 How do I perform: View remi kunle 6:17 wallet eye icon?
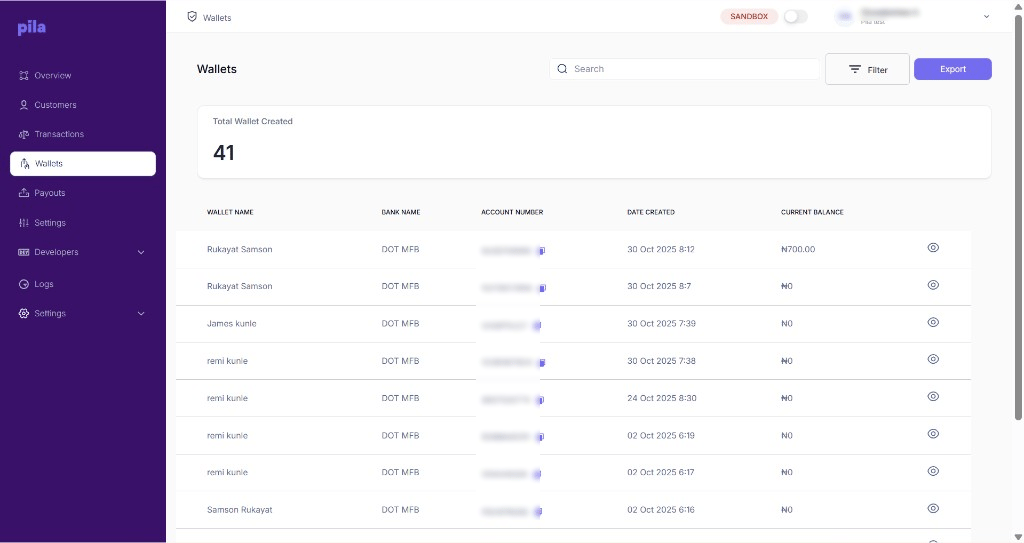pyautogui.click(x=933, y=471)
